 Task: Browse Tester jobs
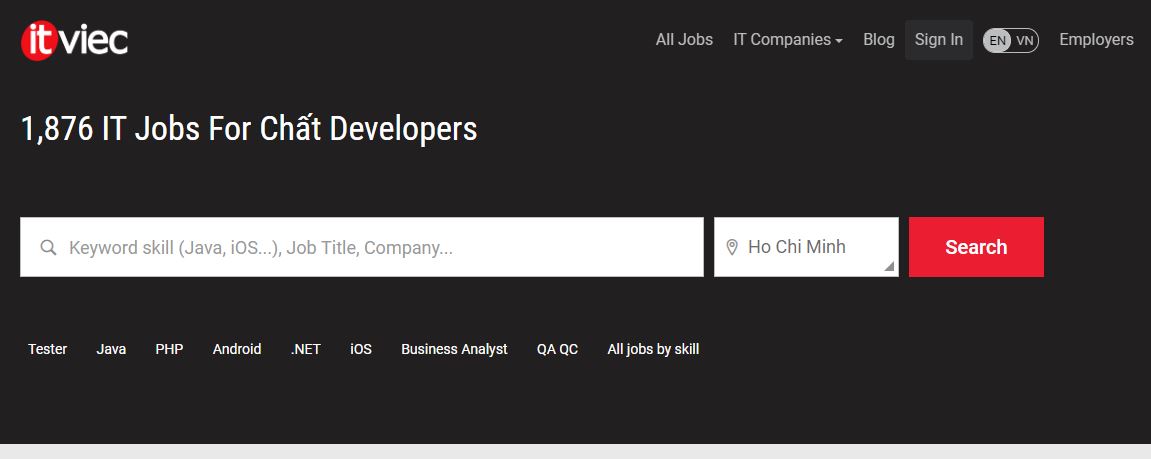[x=48, y=349]
